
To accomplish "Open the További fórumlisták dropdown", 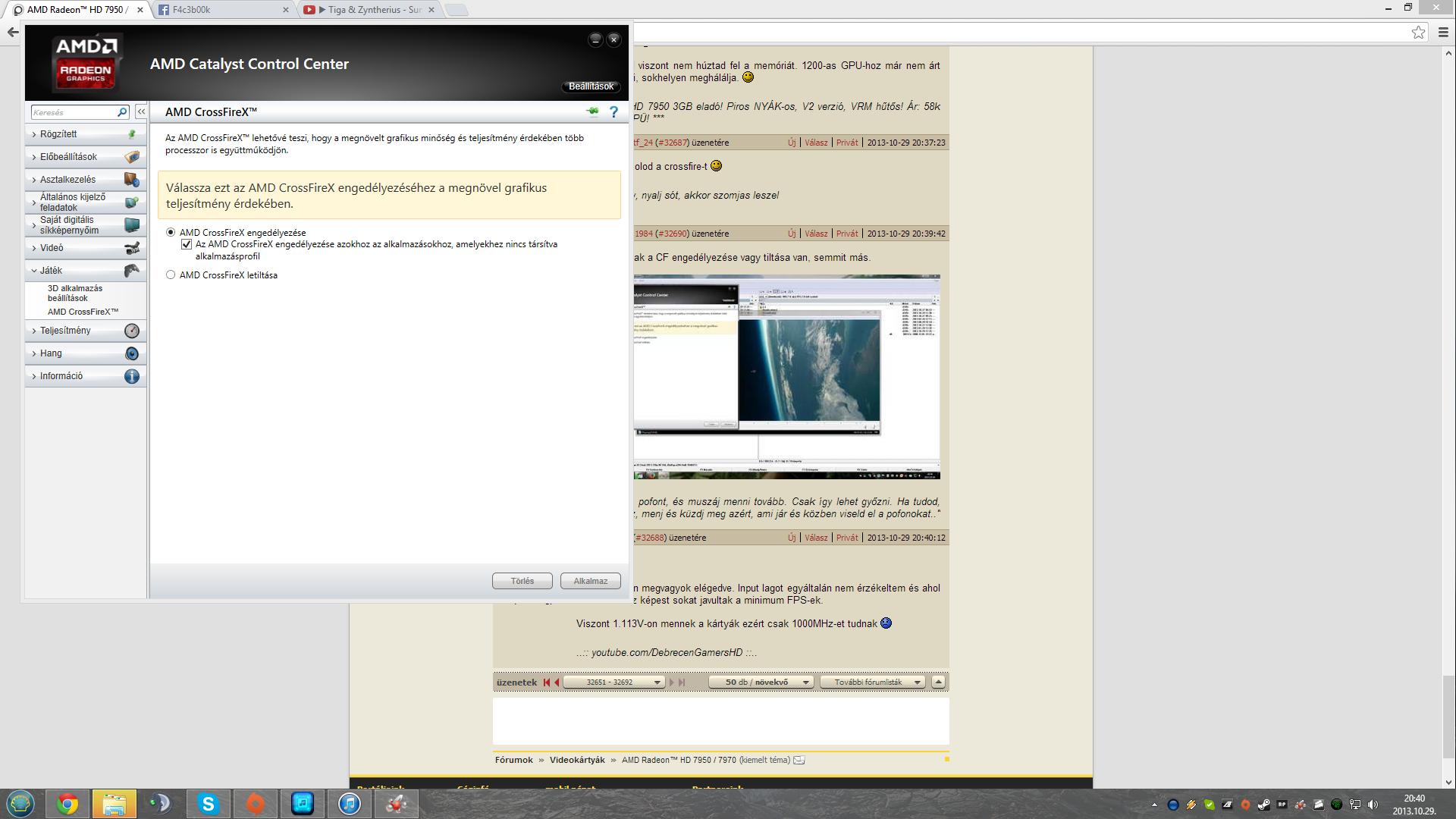I will (x=873, y=682).
